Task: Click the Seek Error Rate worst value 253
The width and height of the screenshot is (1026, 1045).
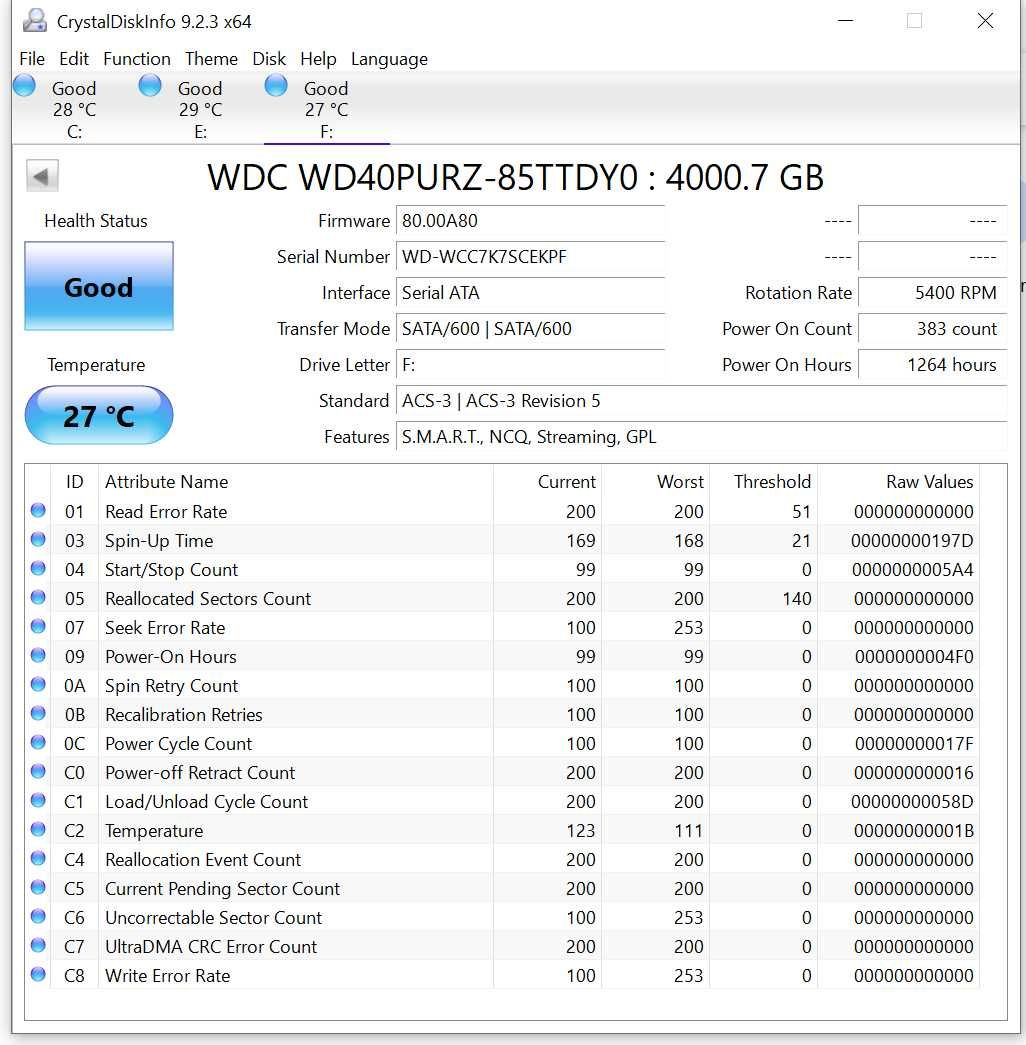Action: 688,628
